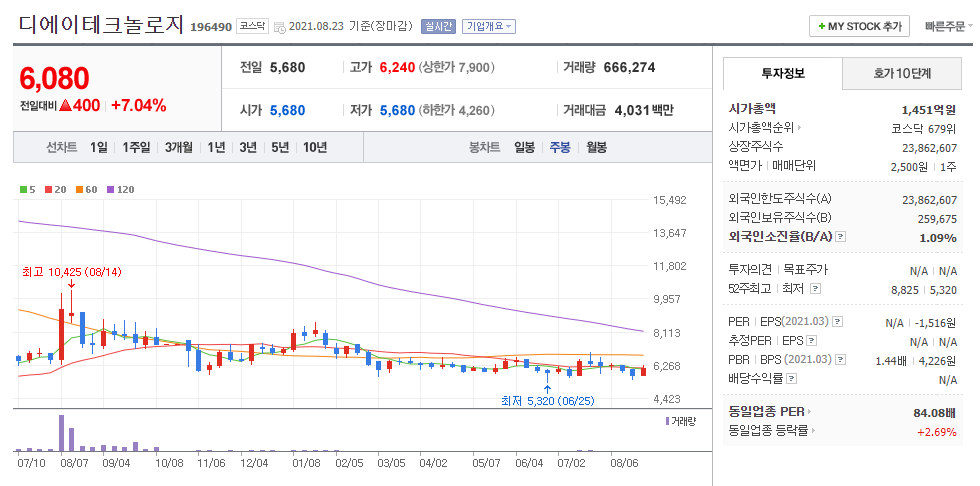Open help icon beside 추정PER EPS
This screenshot has height=486, width=980.
[x=811, y=341]
